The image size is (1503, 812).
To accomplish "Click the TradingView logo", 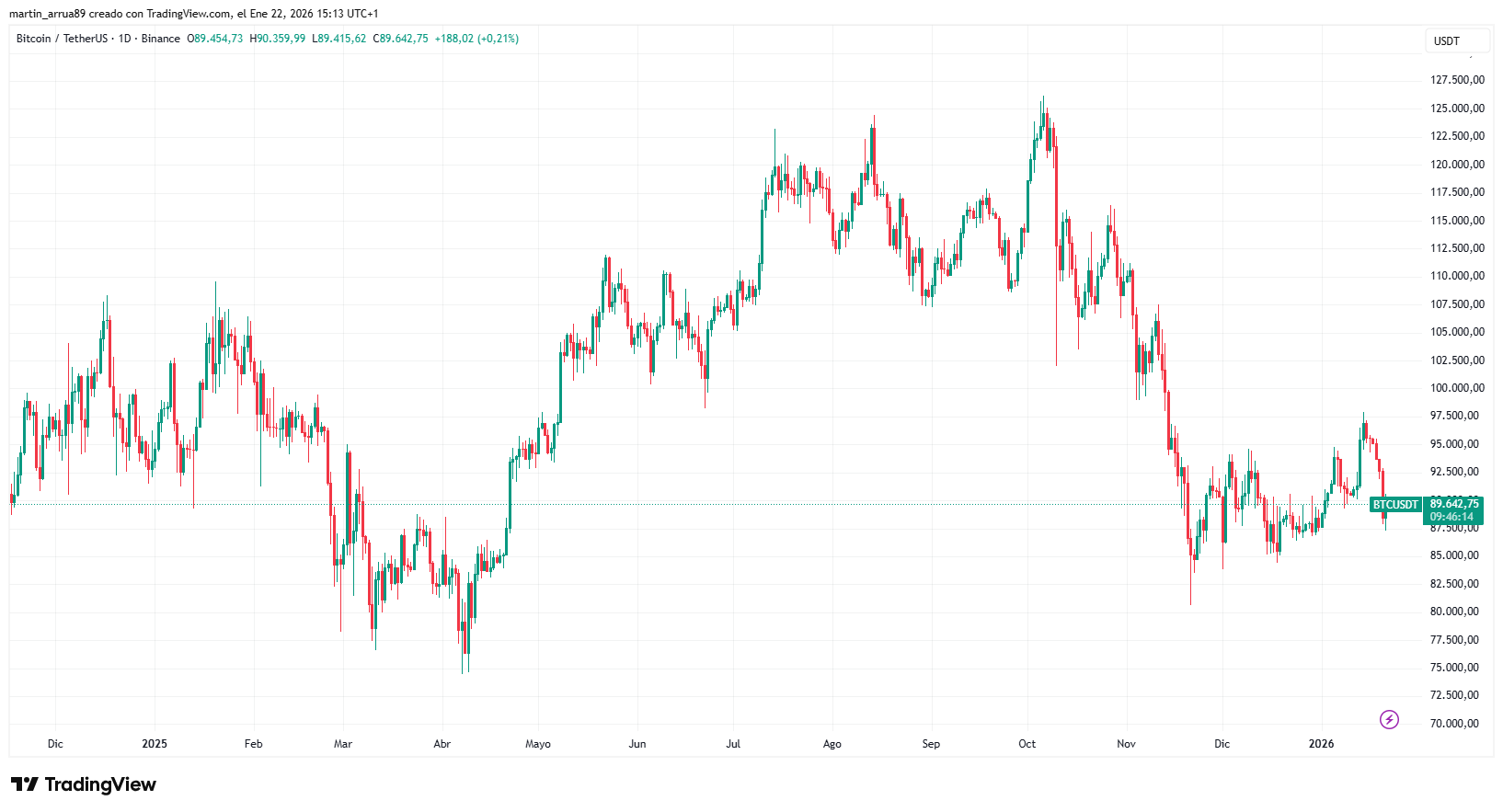I will [84, 784].
